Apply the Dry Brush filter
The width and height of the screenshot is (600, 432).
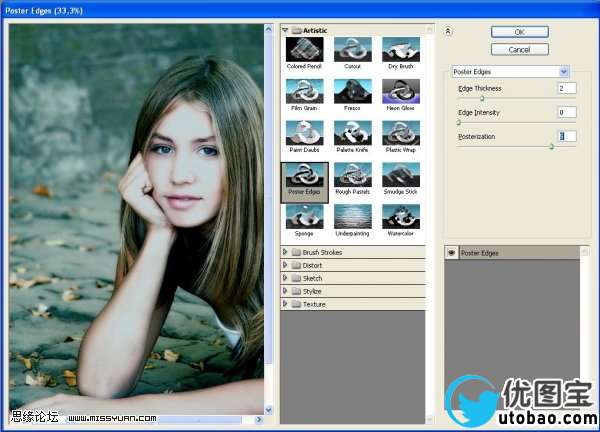(x=399, y=49)
